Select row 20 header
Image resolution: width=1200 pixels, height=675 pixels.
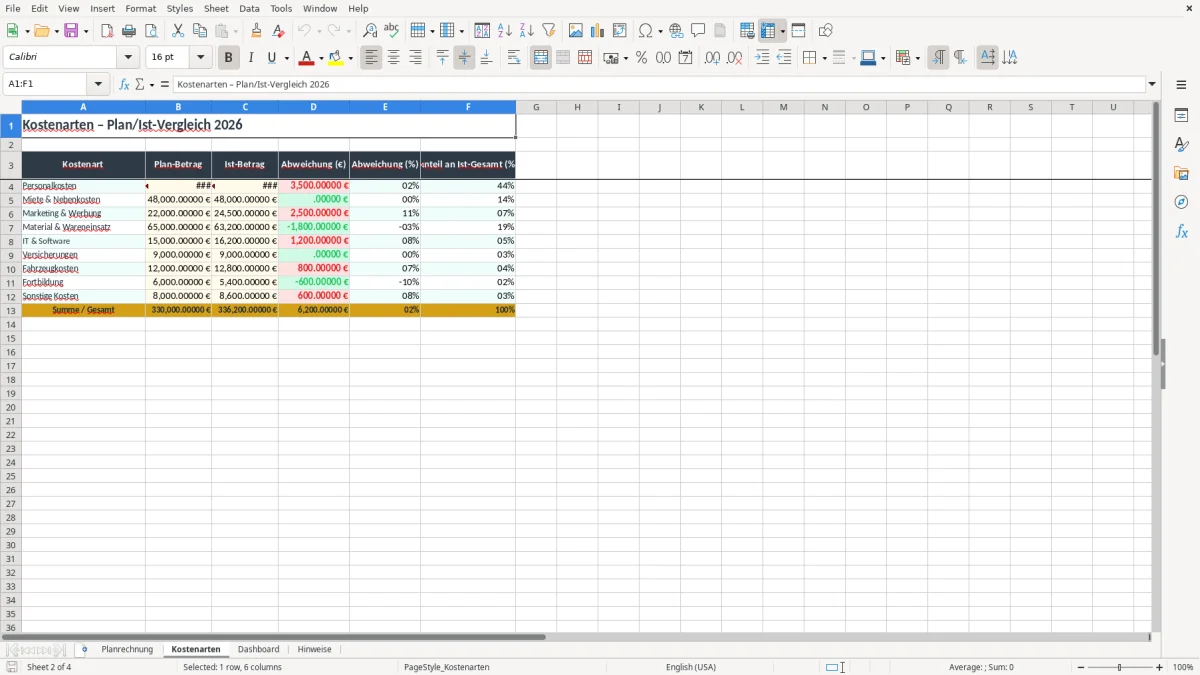11,407
